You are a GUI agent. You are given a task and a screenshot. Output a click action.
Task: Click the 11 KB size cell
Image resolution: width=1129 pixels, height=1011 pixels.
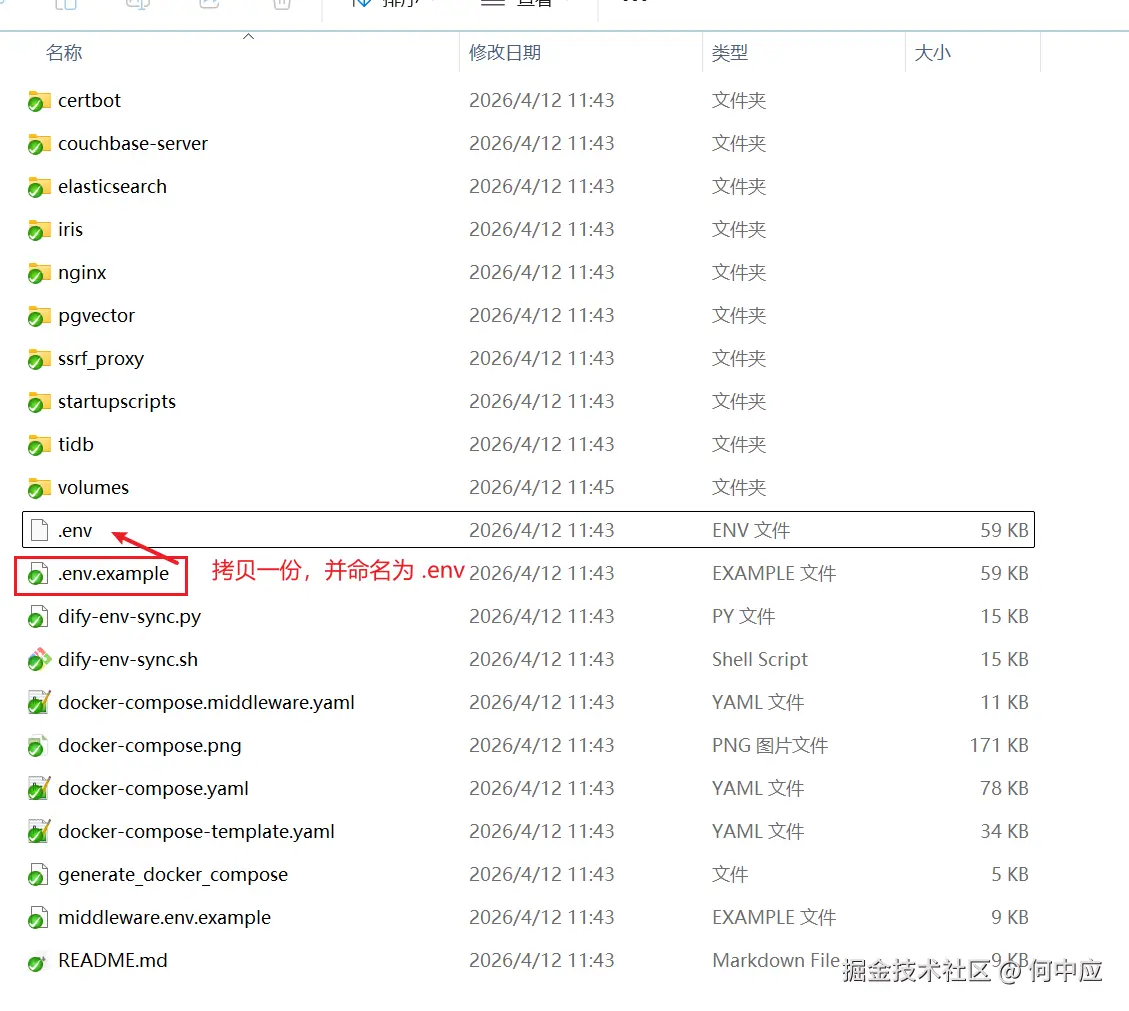(1004, 703)
